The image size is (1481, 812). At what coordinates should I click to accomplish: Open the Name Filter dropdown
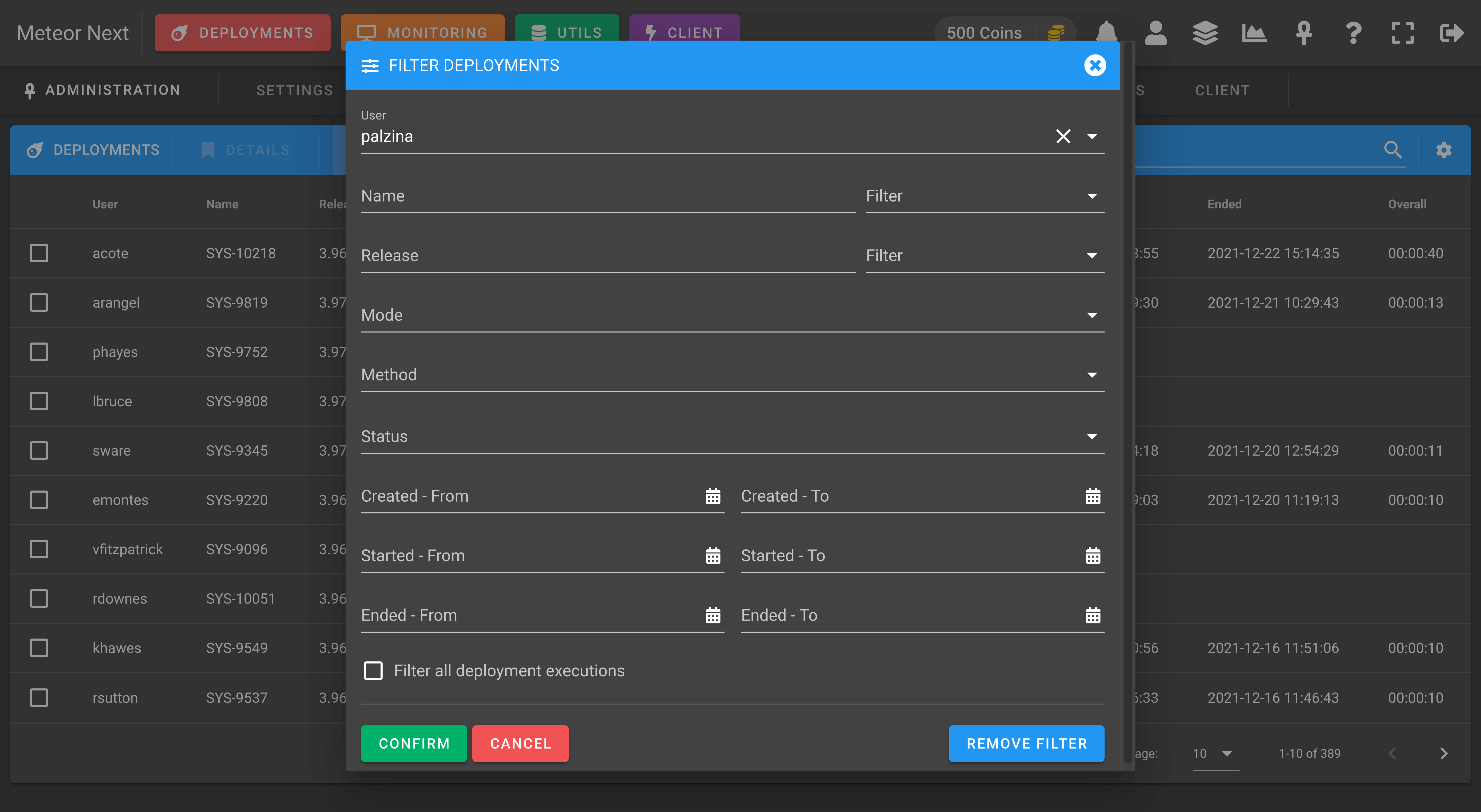coord(984,196)
